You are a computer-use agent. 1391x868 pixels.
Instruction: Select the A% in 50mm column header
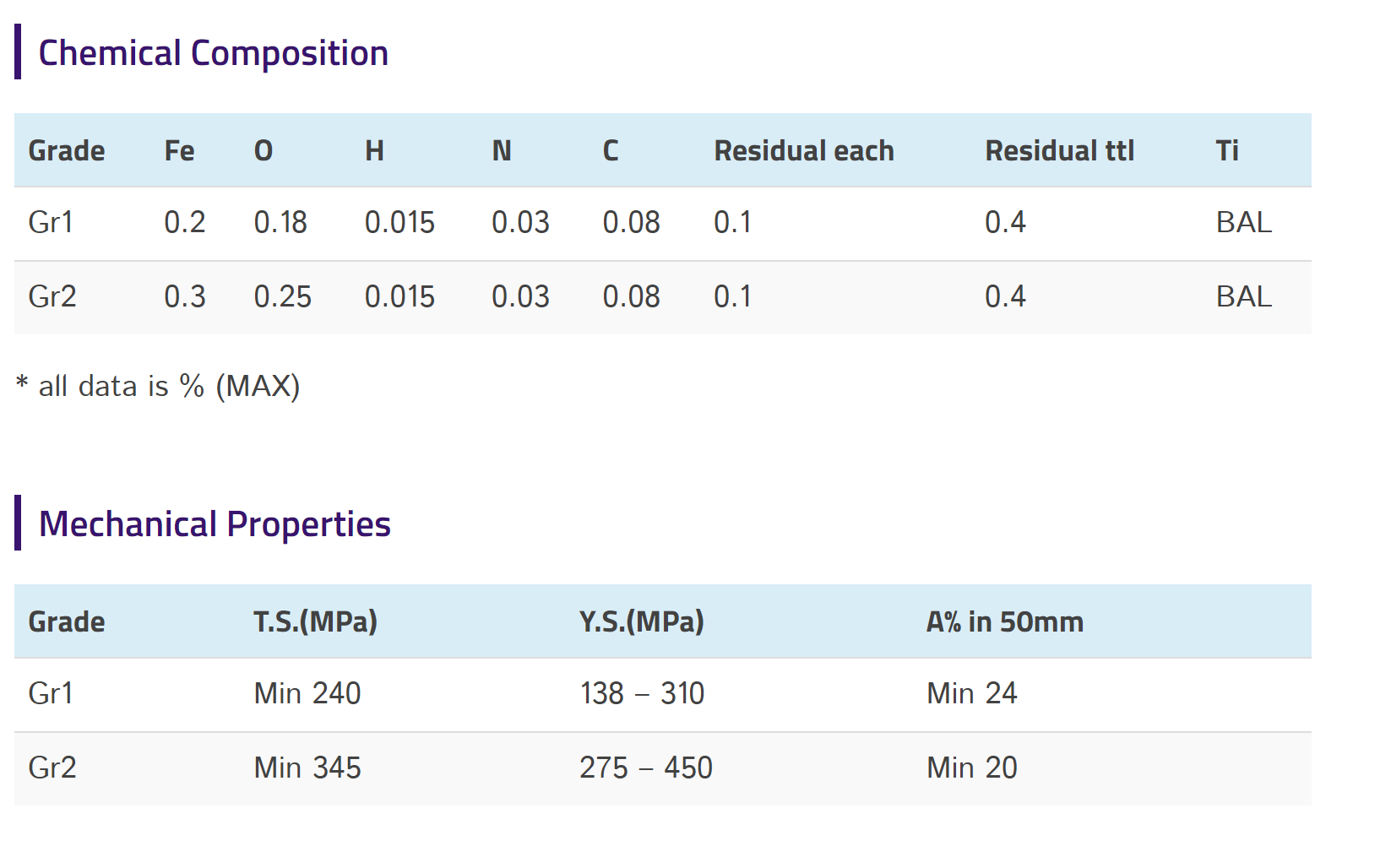[1005, 622]
